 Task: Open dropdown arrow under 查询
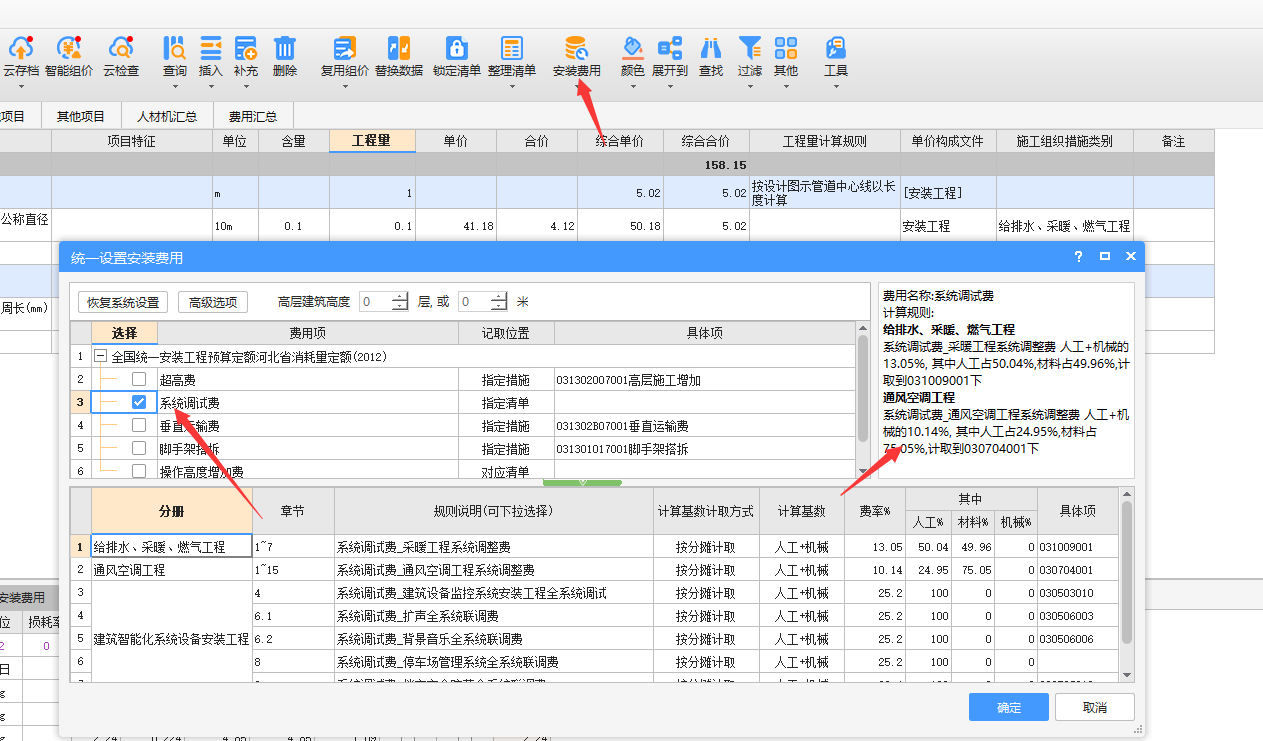click(174, 86)
